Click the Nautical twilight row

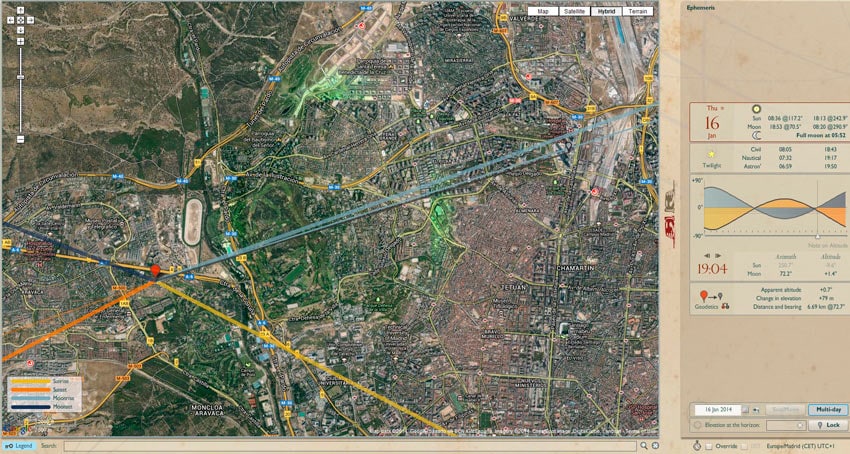click(x=791, y=157)
